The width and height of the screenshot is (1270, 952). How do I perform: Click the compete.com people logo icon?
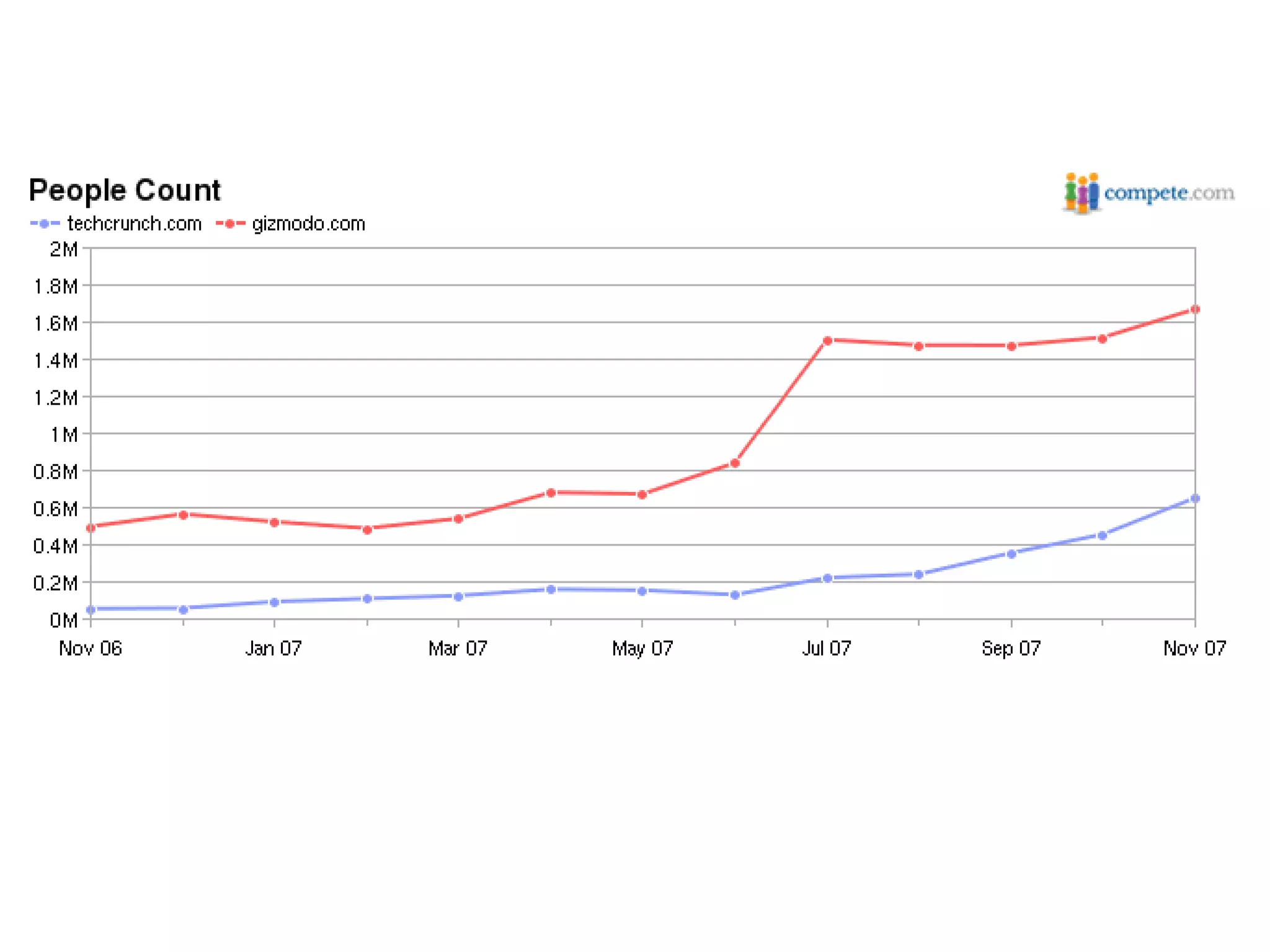pyautogui.click(x=1081, y=193)
